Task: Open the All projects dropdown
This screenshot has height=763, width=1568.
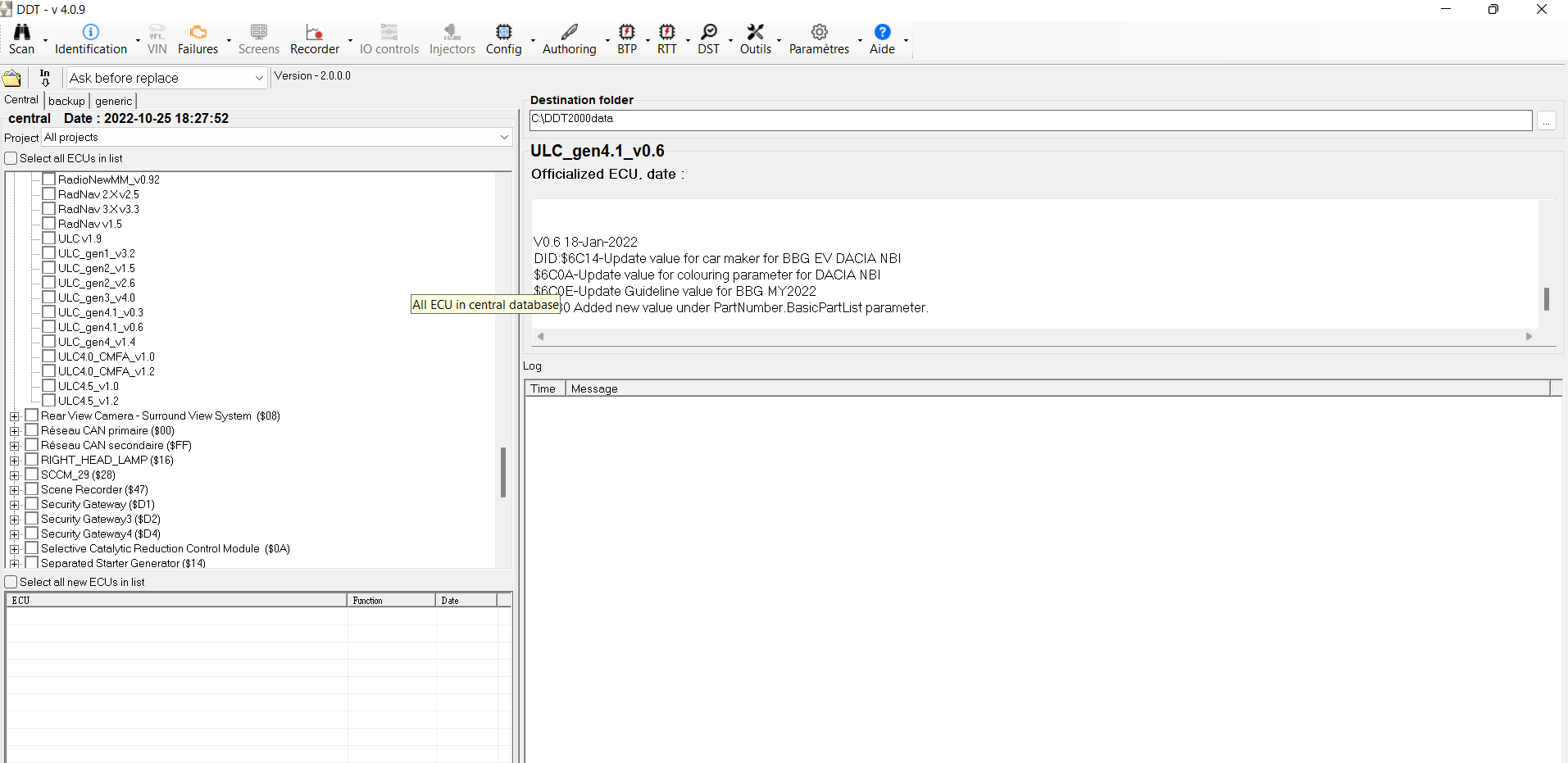Action: [x=502, y=137]
